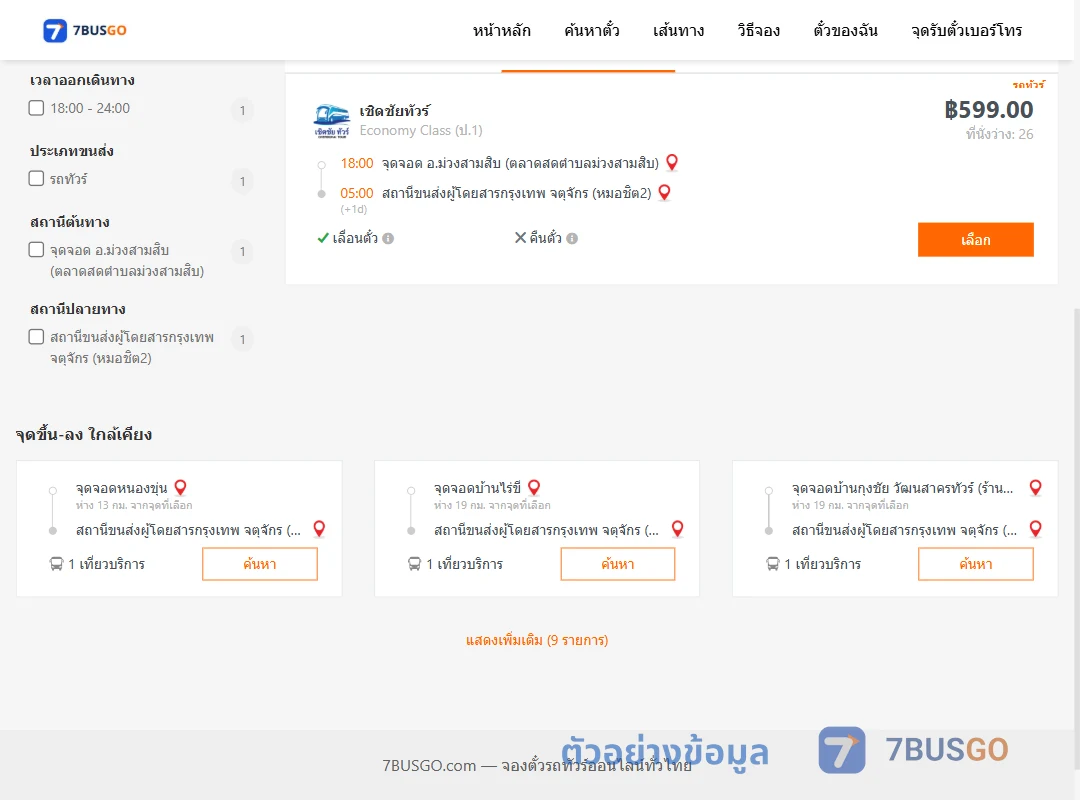Click จุดจอดหนองขุ่น stop name
Image resolution: width=1080 pixels, height=800 pixels.
click(x=121, y=489)
